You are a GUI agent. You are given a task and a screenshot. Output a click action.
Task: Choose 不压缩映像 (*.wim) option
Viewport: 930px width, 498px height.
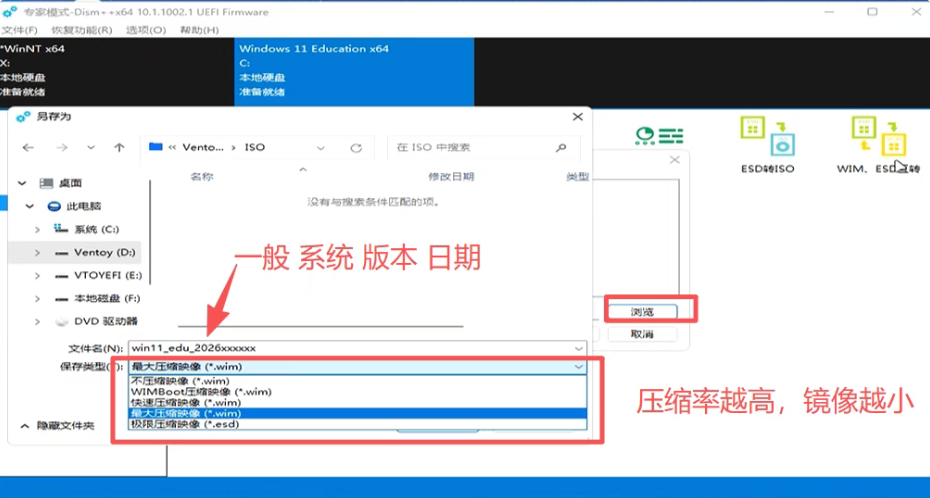(358, 381)
